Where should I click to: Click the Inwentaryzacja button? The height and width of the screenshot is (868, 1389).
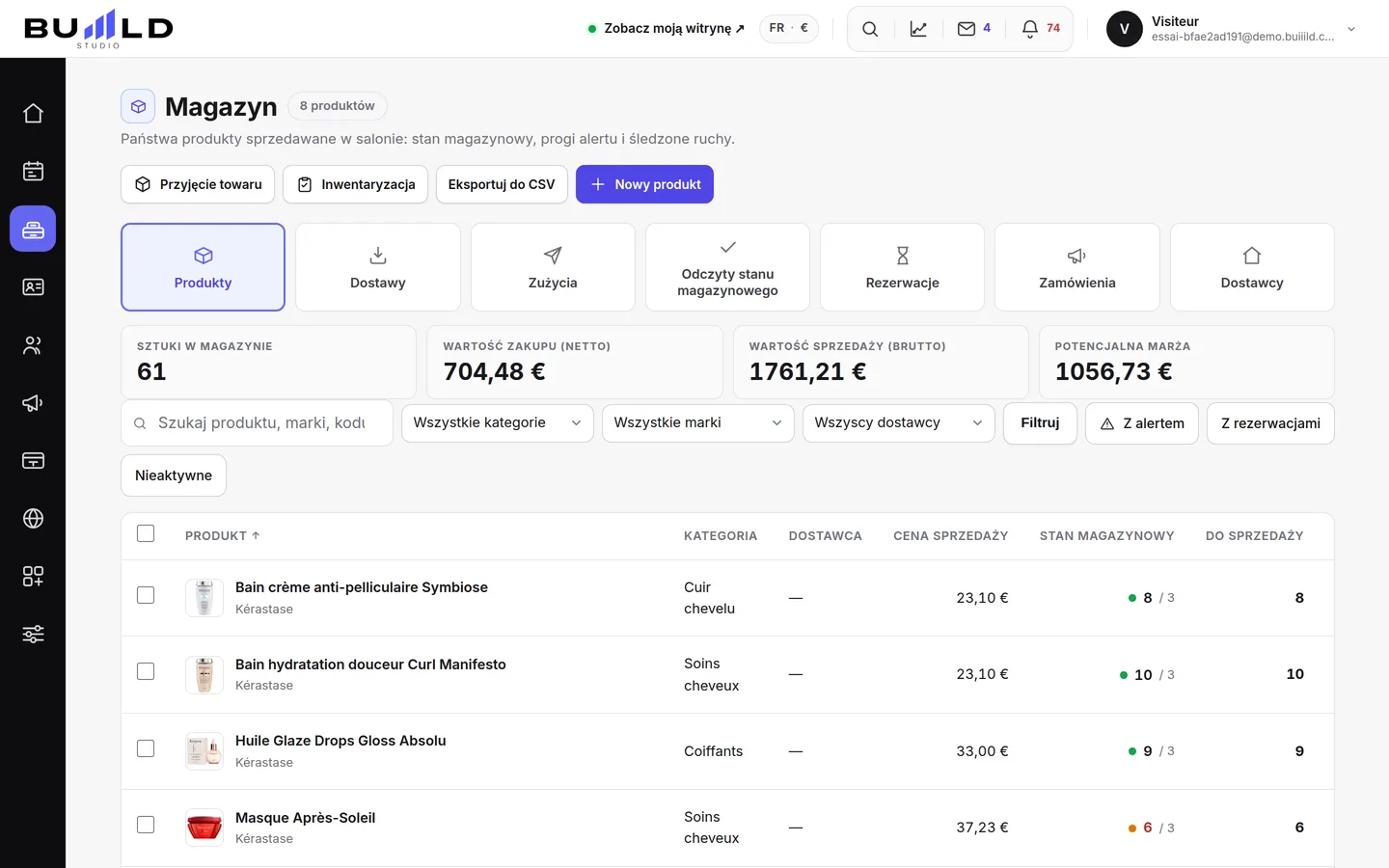356,184
